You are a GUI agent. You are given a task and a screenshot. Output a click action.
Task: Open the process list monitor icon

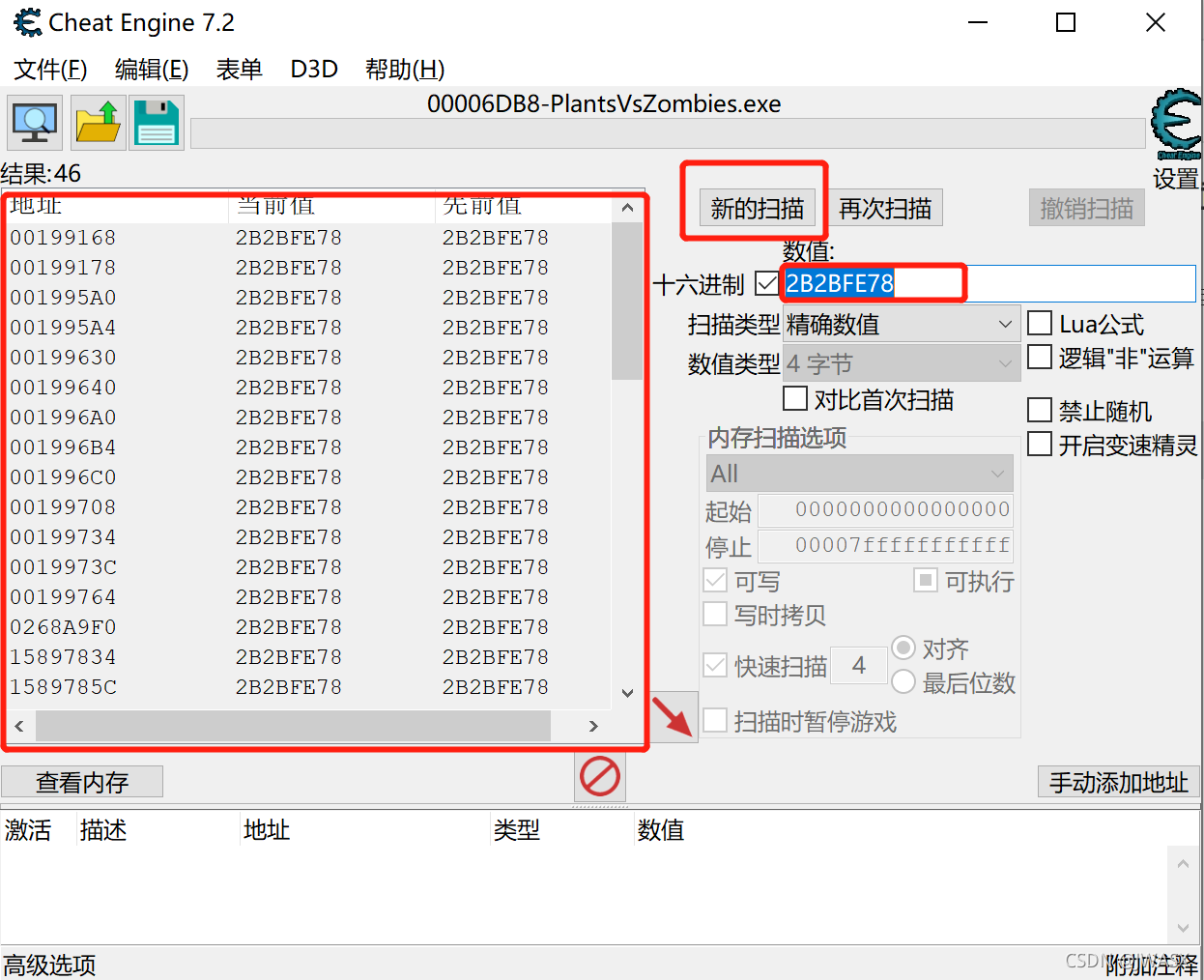tap(35, 123)
